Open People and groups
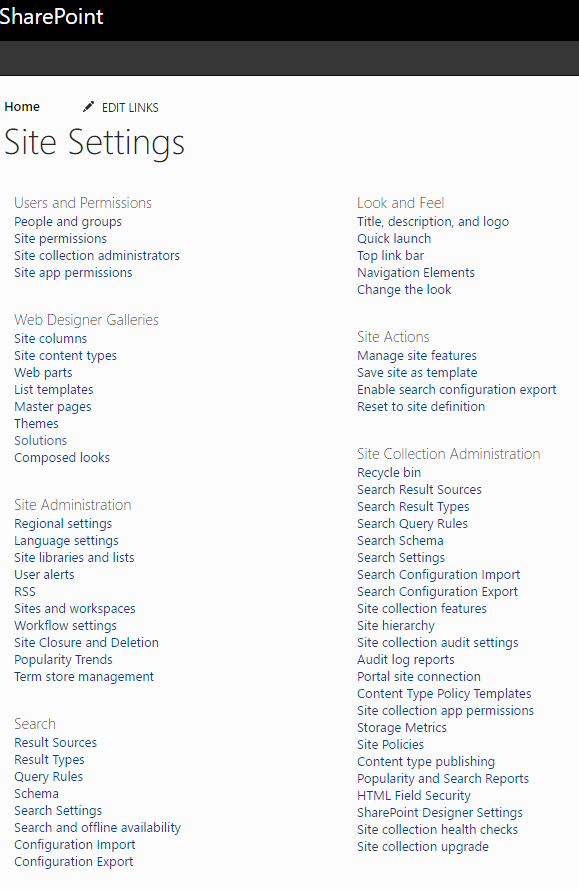 click(x=68, y=222)
